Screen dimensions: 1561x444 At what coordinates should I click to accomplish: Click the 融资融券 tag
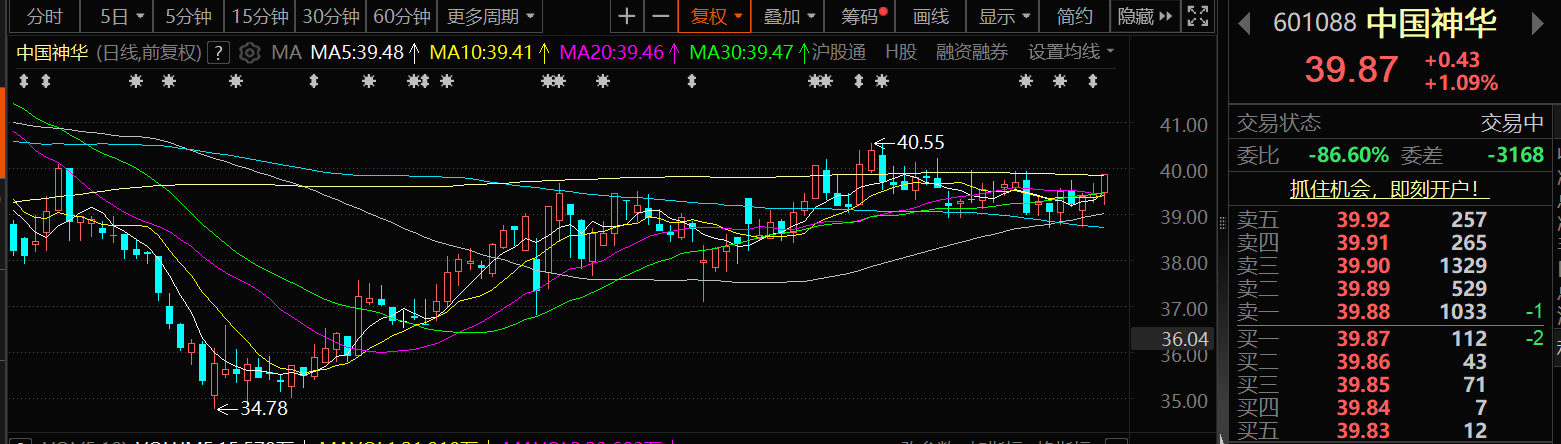[972, 52]
